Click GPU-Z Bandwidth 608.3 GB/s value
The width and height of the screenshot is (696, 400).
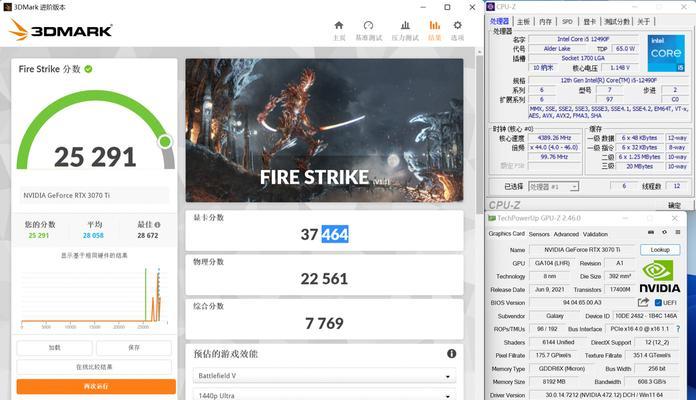tap(652, 381)
